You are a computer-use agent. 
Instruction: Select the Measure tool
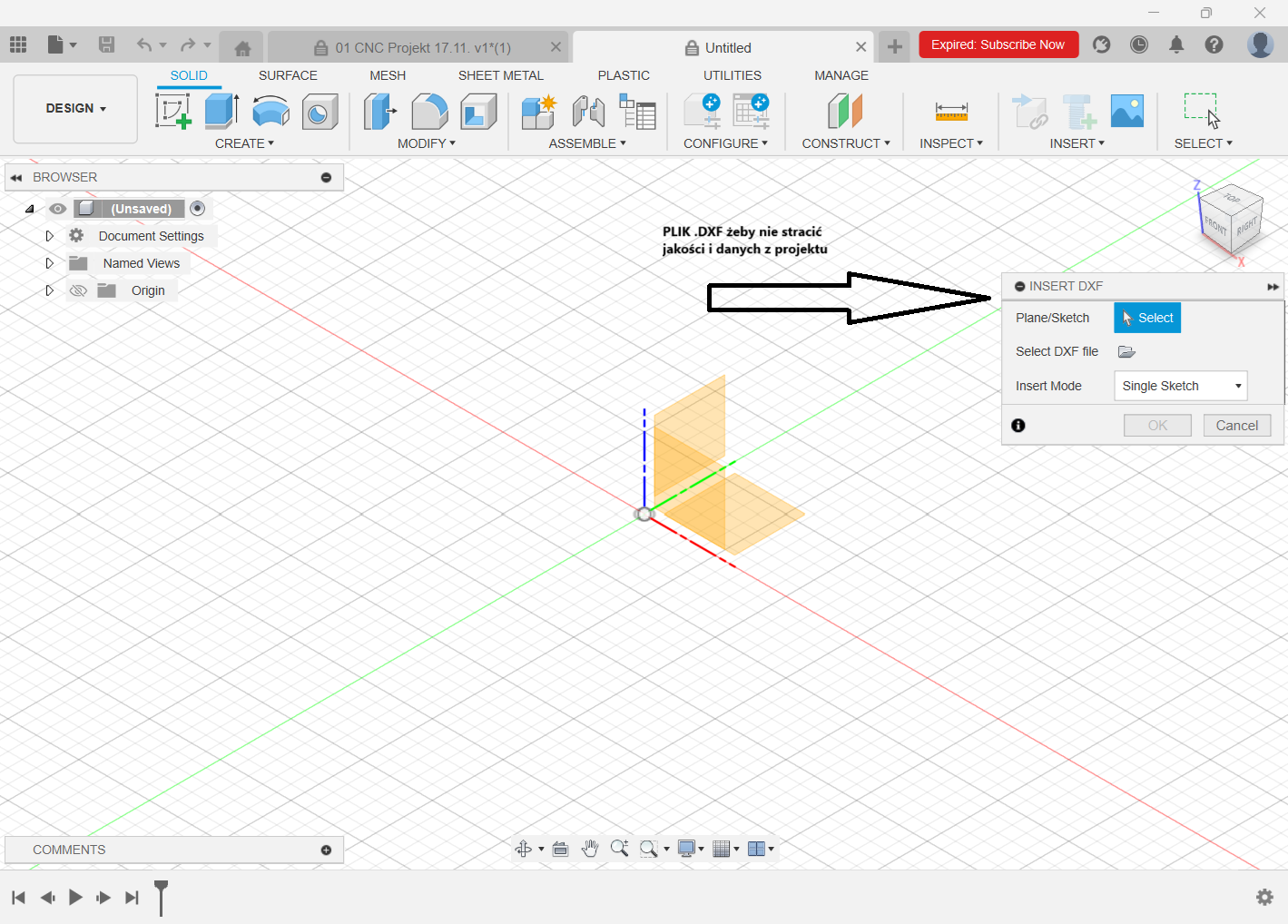click(951, 112)
